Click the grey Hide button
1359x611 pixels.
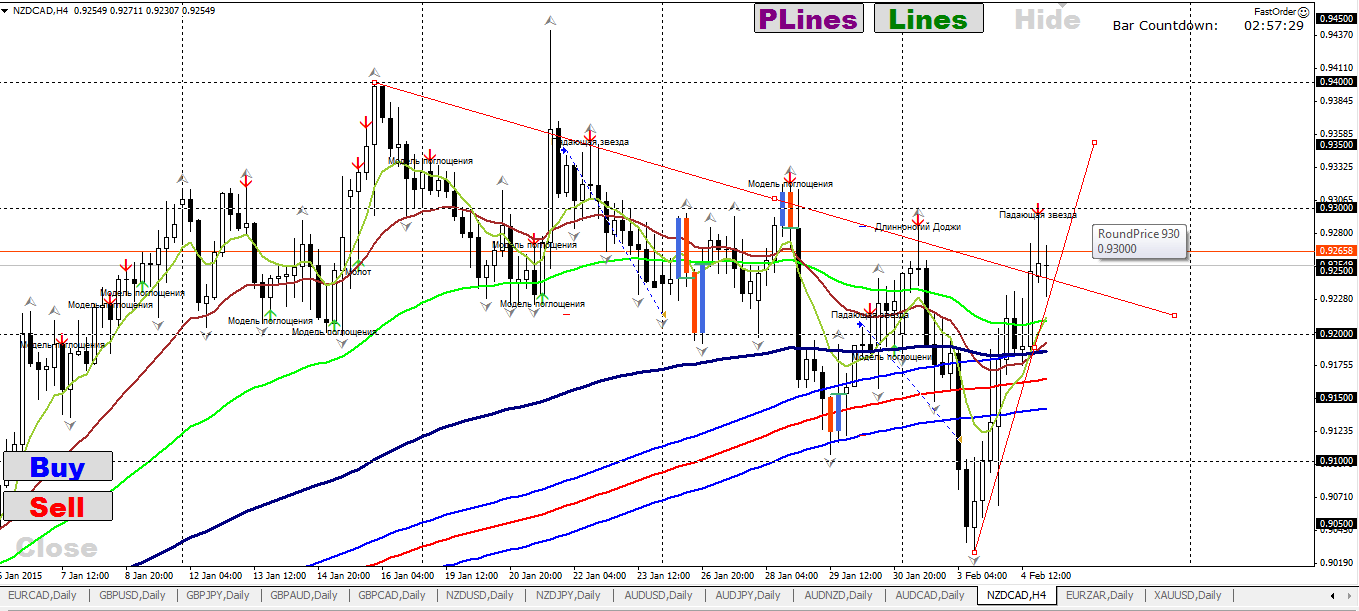click(x=1047, y=19)
